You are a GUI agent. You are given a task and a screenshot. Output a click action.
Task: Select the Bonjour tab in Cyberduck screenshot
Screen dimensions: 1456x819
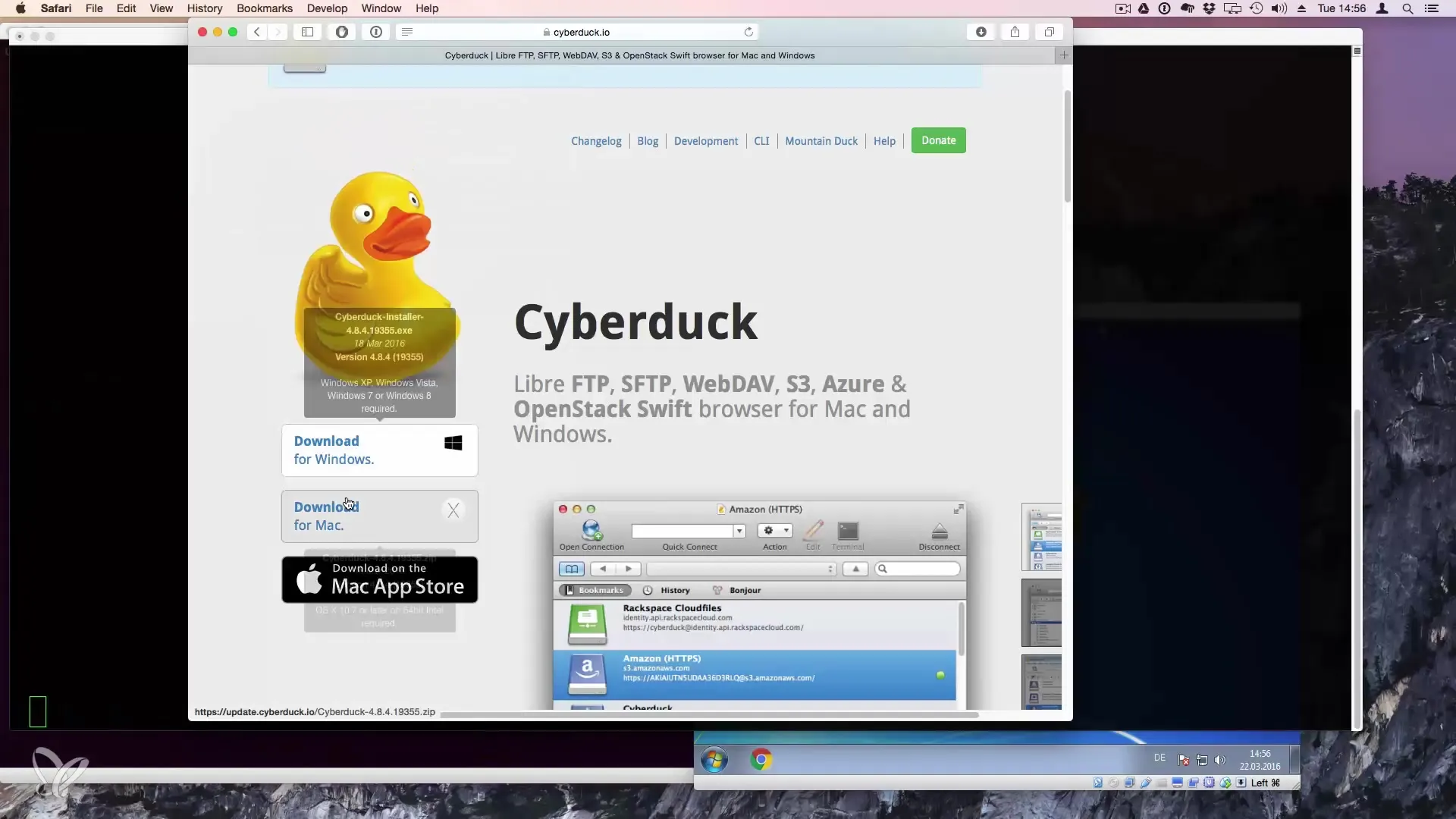point(736,590)
